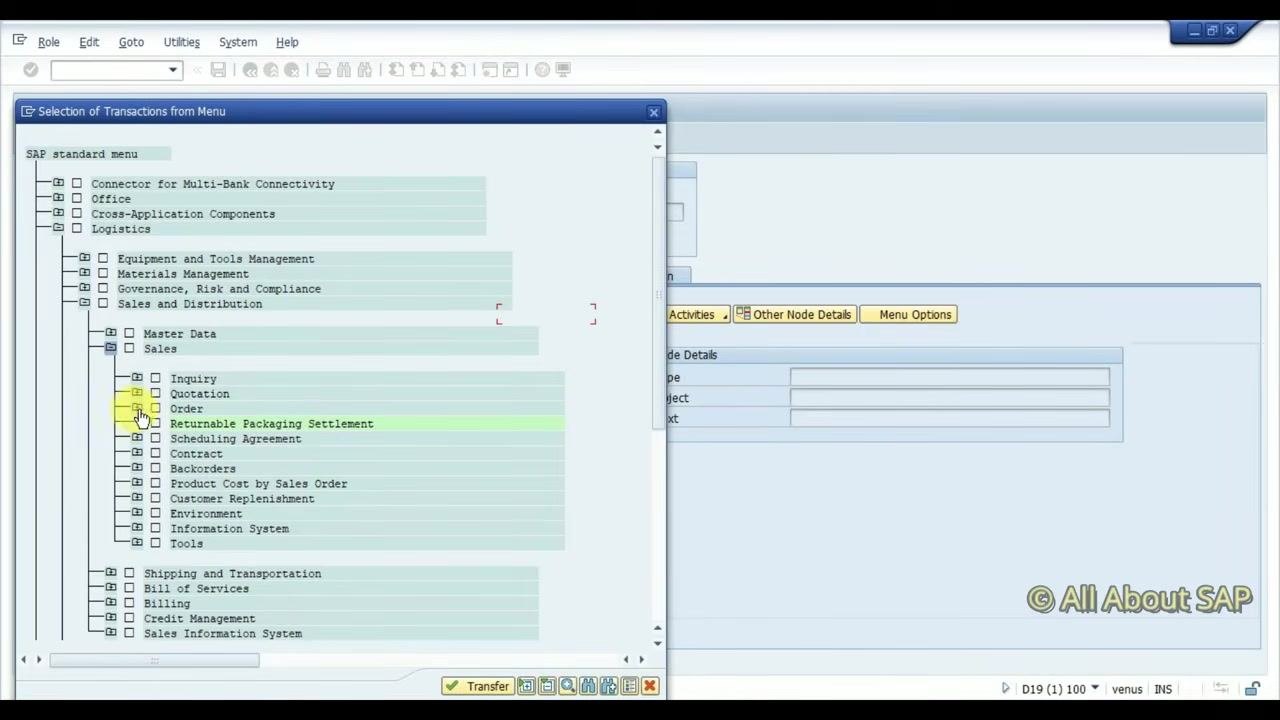Enable the Materials Management checkbox
Image resolution: width=1280 pixels, height=720 pixels.
tap(103, 274)
